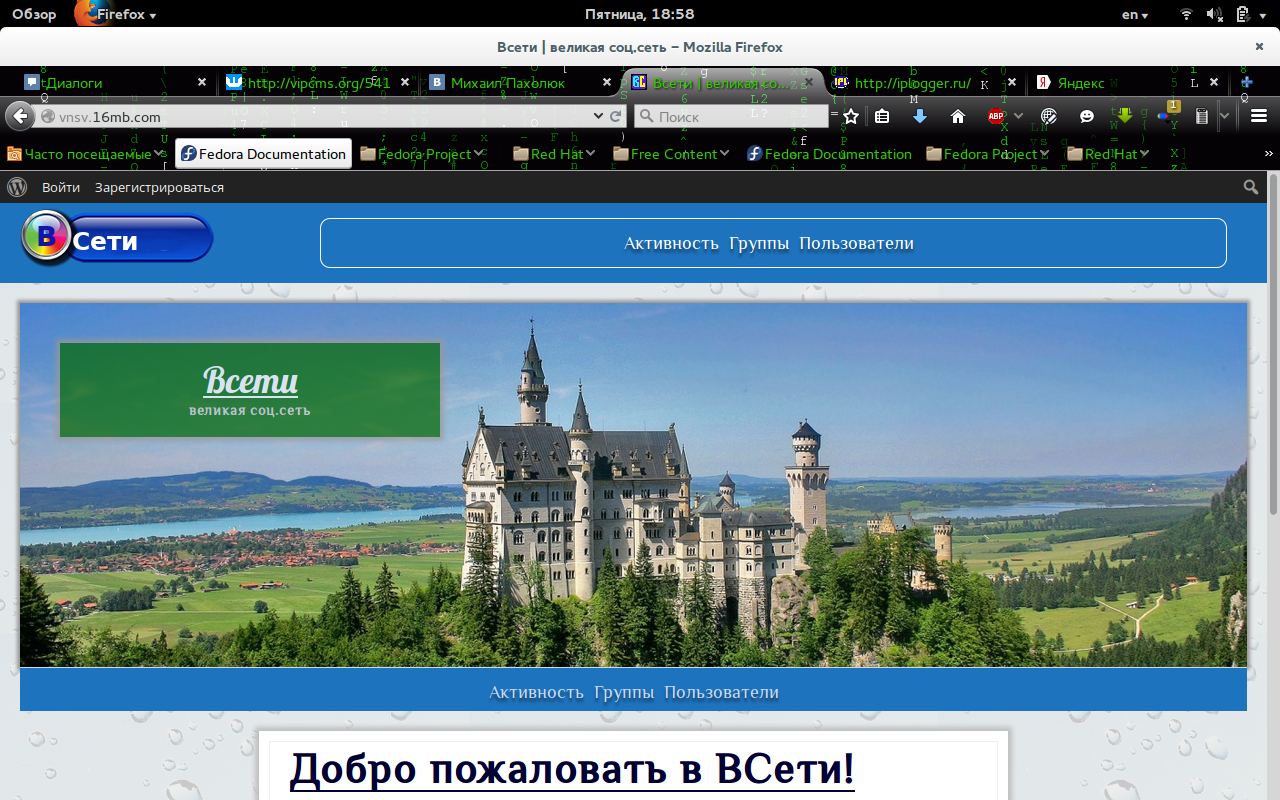Go to the Firefox home page icon

(x=958, y=117)
